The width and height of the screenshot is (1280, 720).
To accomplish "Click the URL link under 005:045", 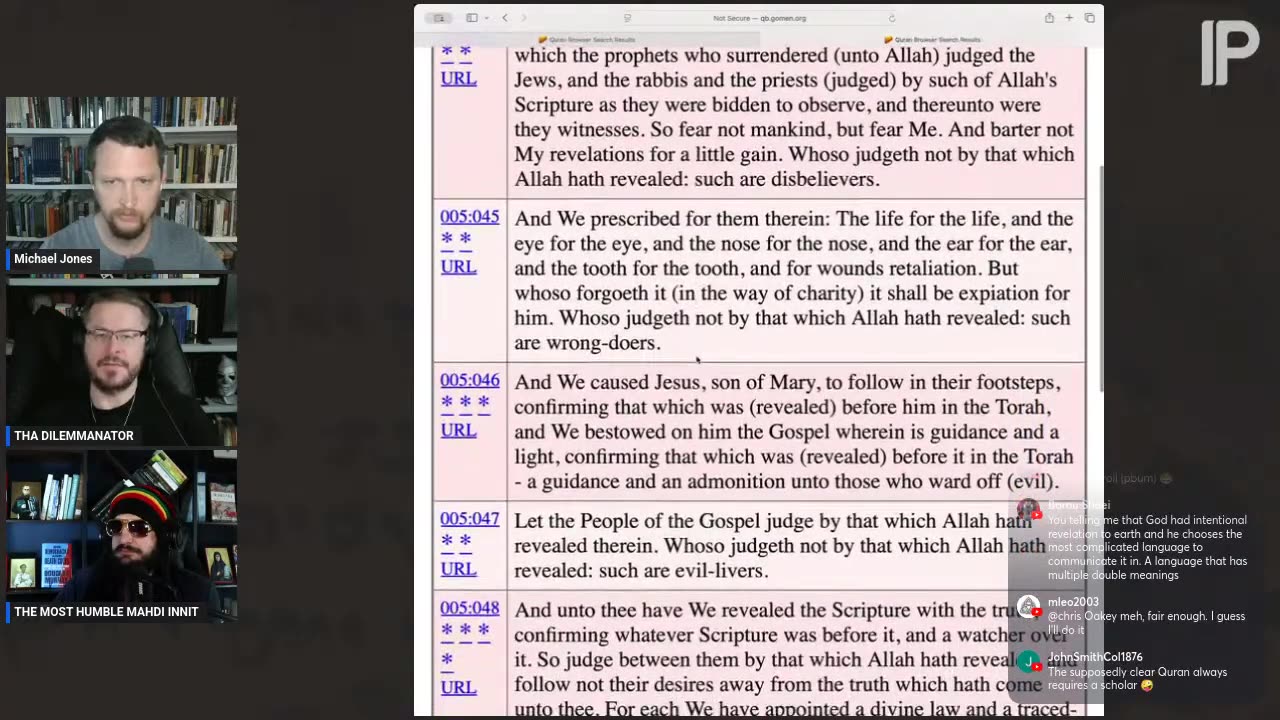I will (458, 266).
